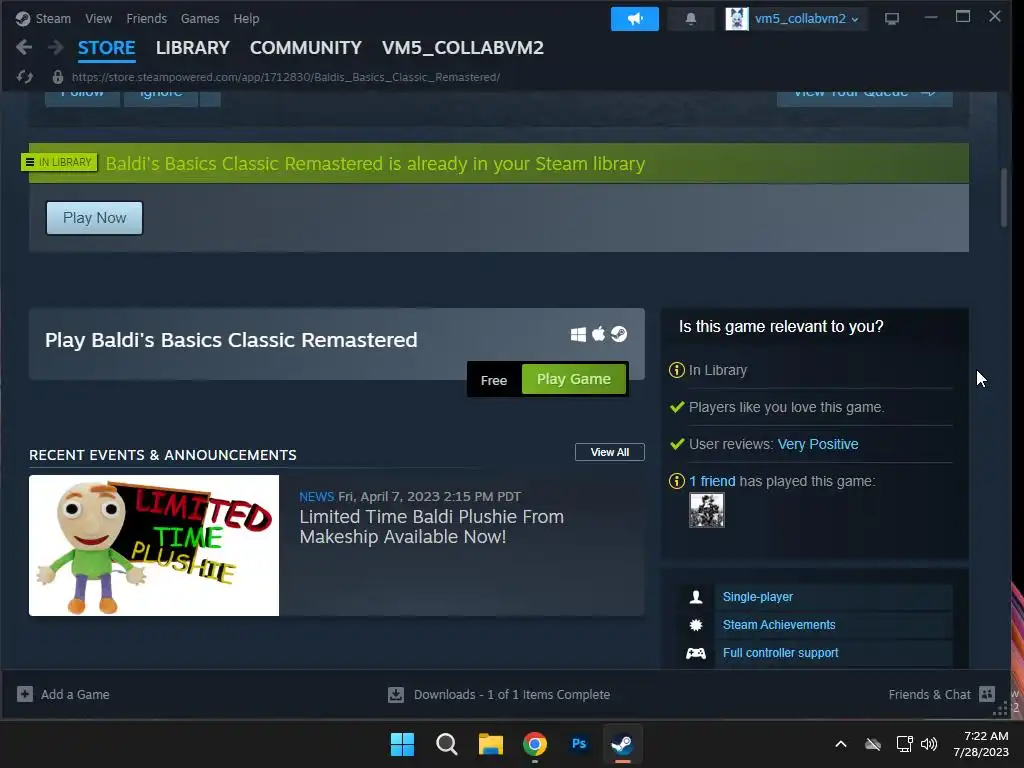Open the Single-player category link
1024x768 pixels.
[x=758, y=597]
